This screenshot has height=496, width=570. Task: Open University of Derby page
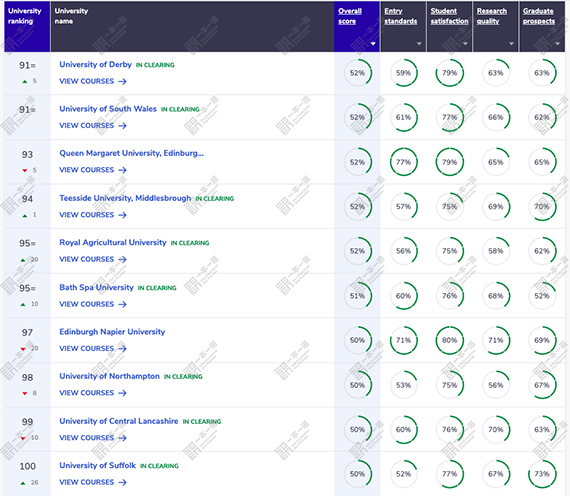(95, 64)
